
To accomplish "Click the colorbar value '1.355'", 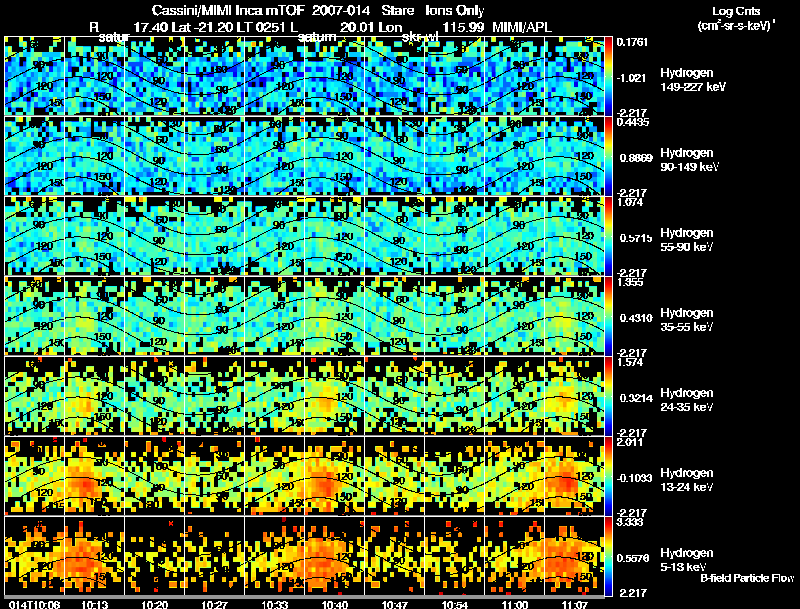I will (630, 282).
